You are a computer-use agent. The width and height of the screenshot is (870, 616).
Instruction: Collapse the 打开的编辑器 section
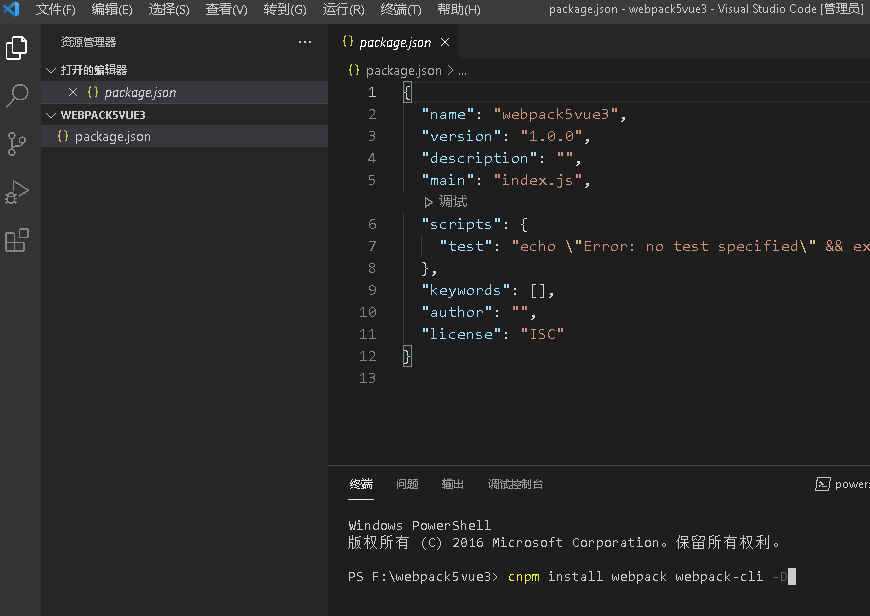51,70
